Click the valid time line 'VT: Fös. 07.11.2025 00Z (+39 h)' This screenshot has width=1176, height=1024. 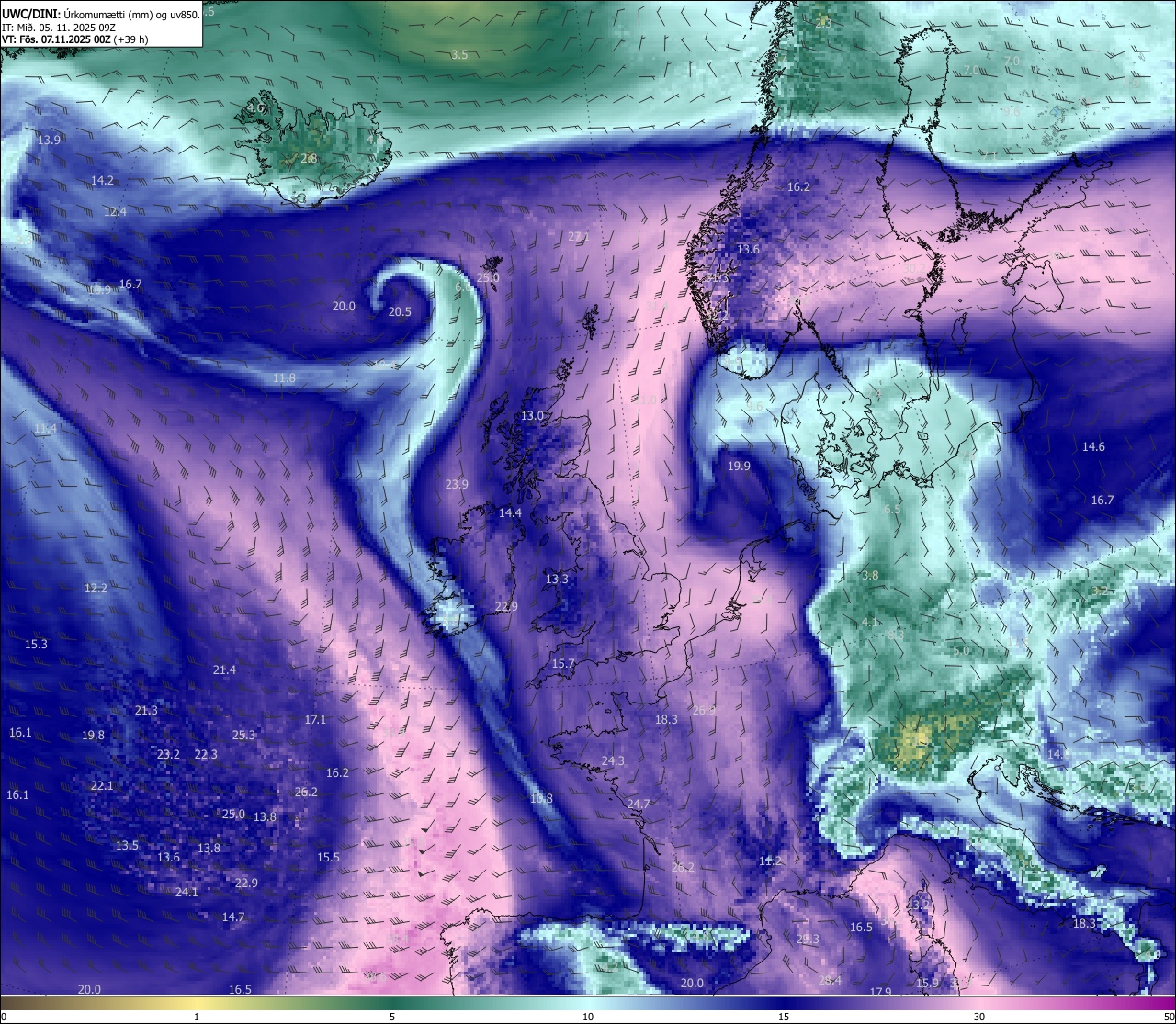pos(75,39)
